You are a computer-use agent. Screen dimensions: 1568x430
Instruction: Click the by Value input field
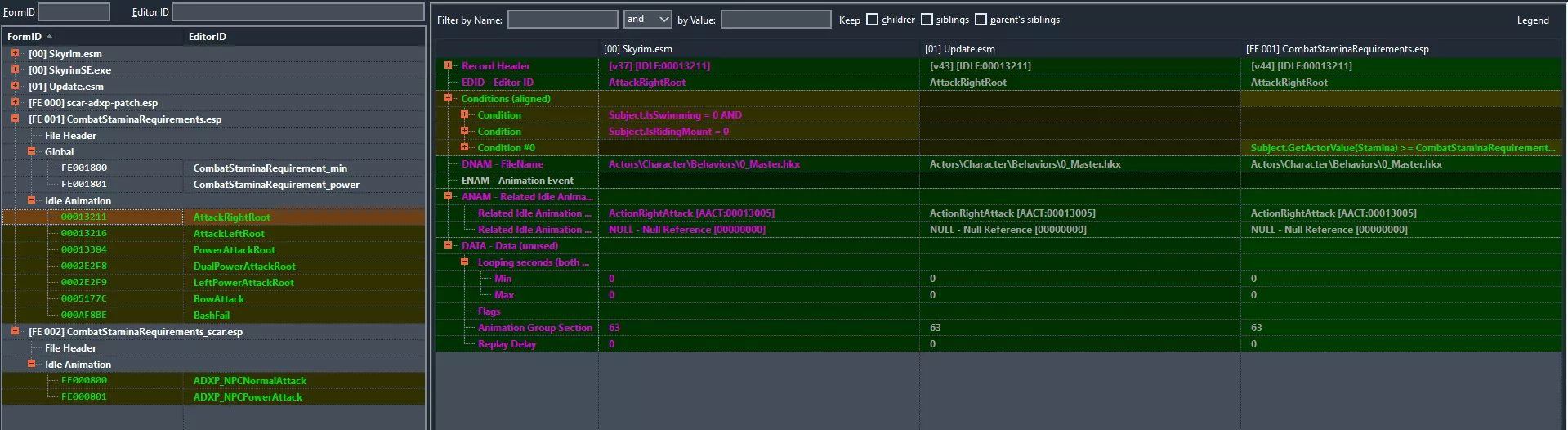[775, 20]
